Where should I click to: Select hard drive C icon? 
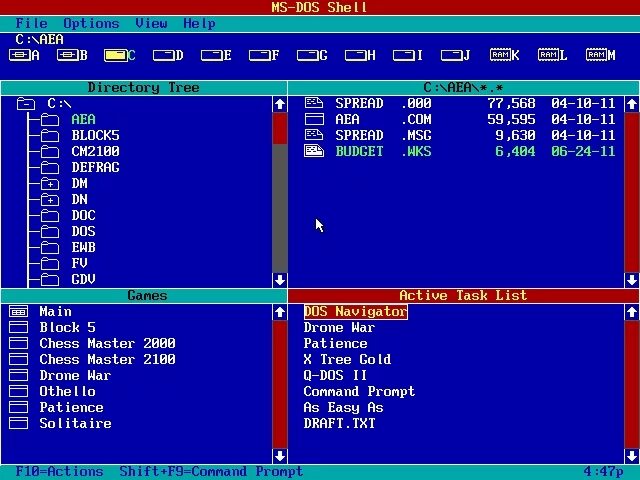(120, 55)
